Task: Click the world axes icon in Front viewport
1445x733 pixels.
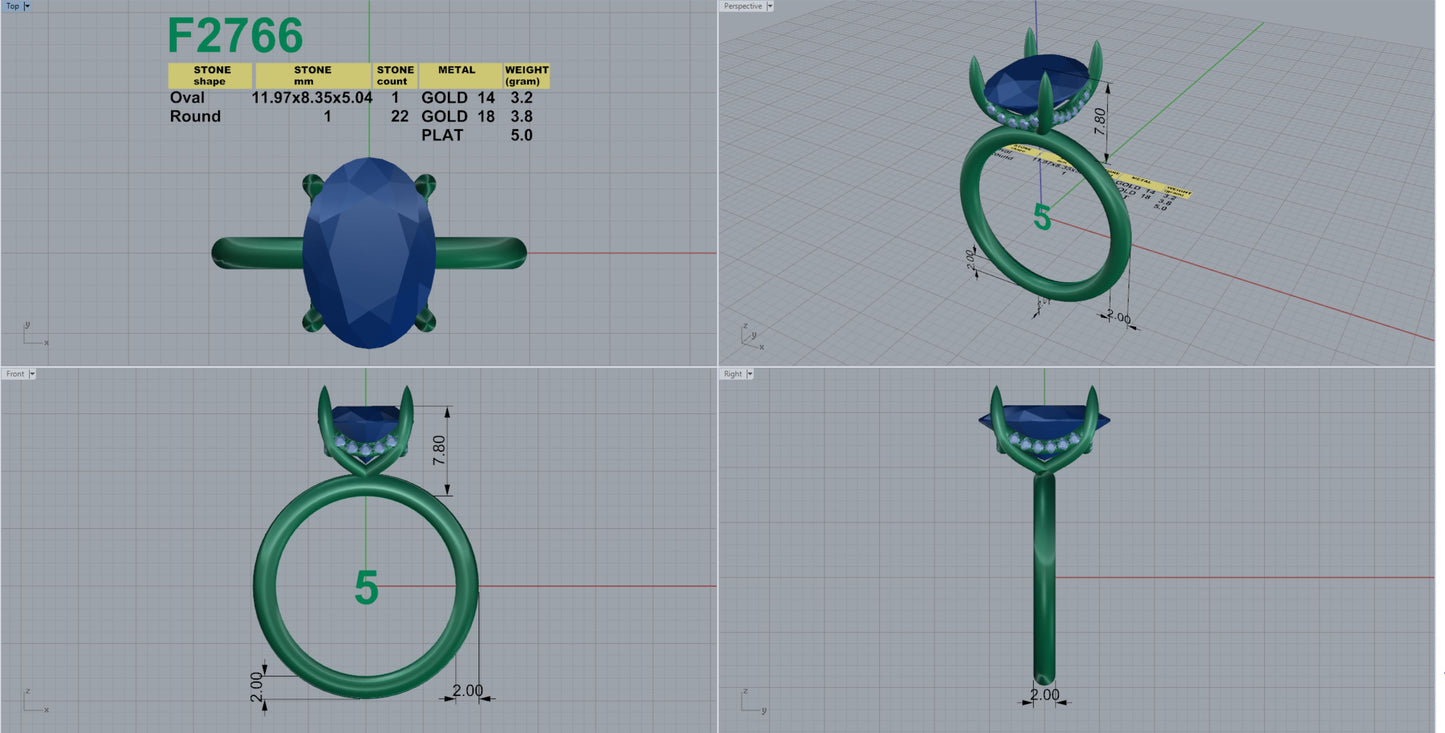Action: pos(34,701)
